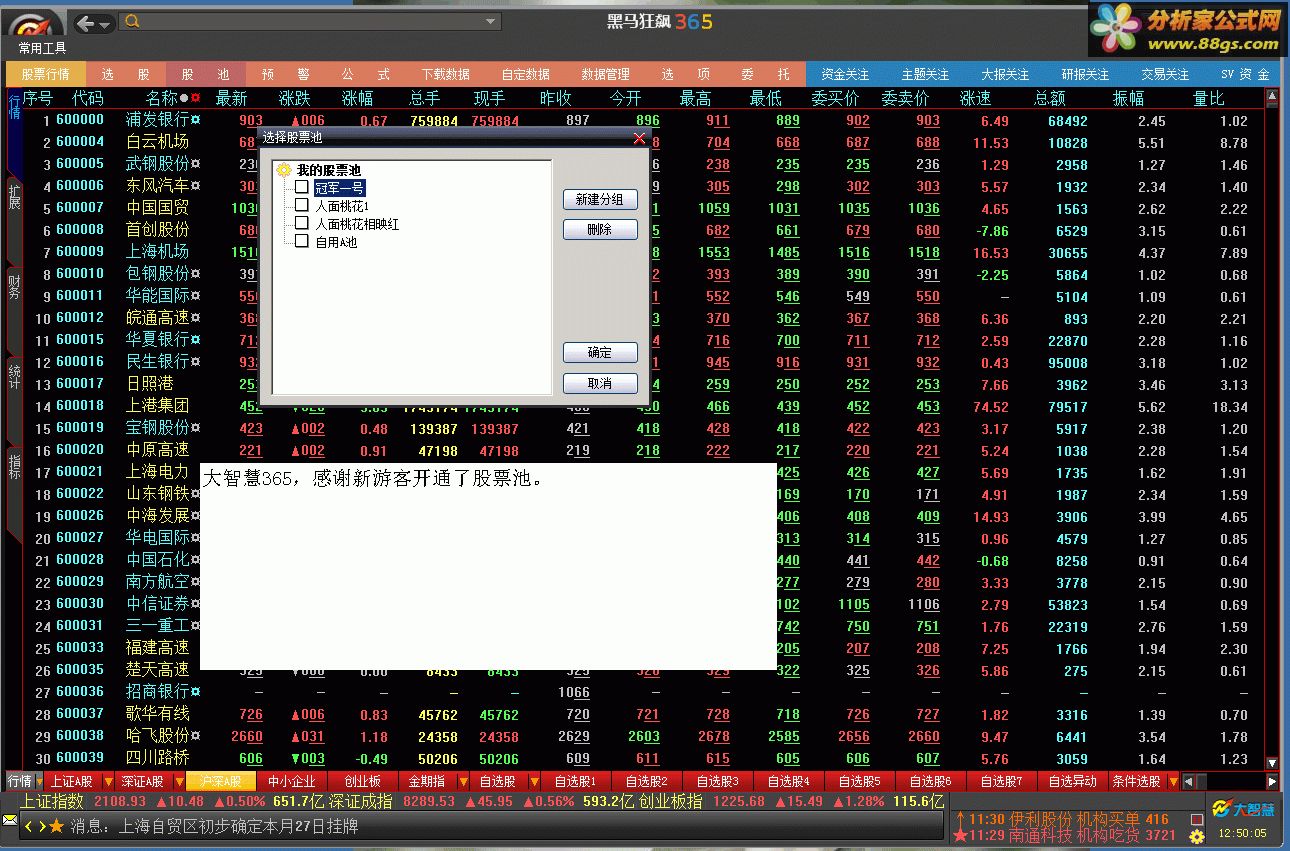
Task: Open the 资金关注 tab
Action: (846, 74)
